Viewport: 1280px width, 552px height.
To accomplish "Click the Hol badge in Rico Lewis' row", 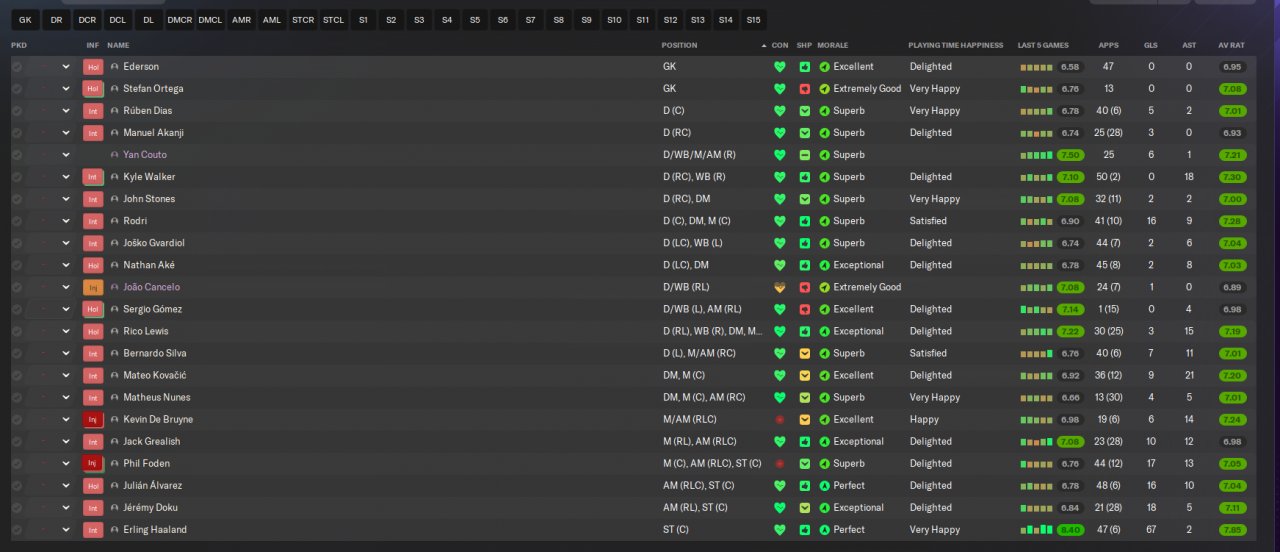I will click(x=93, y=331).
